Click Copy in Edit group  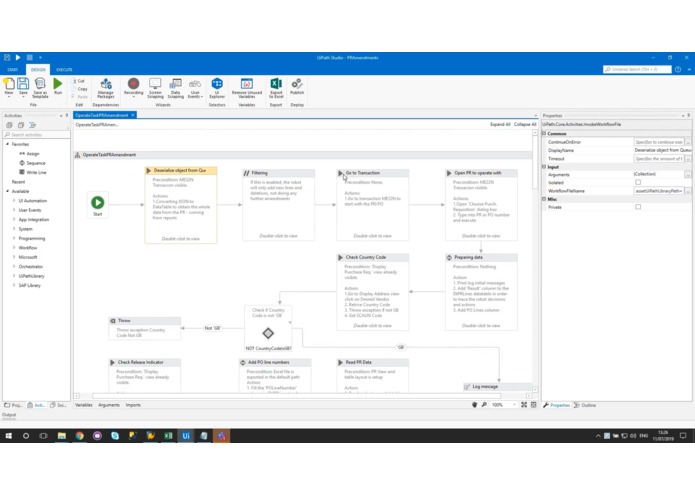click(81, 89)
